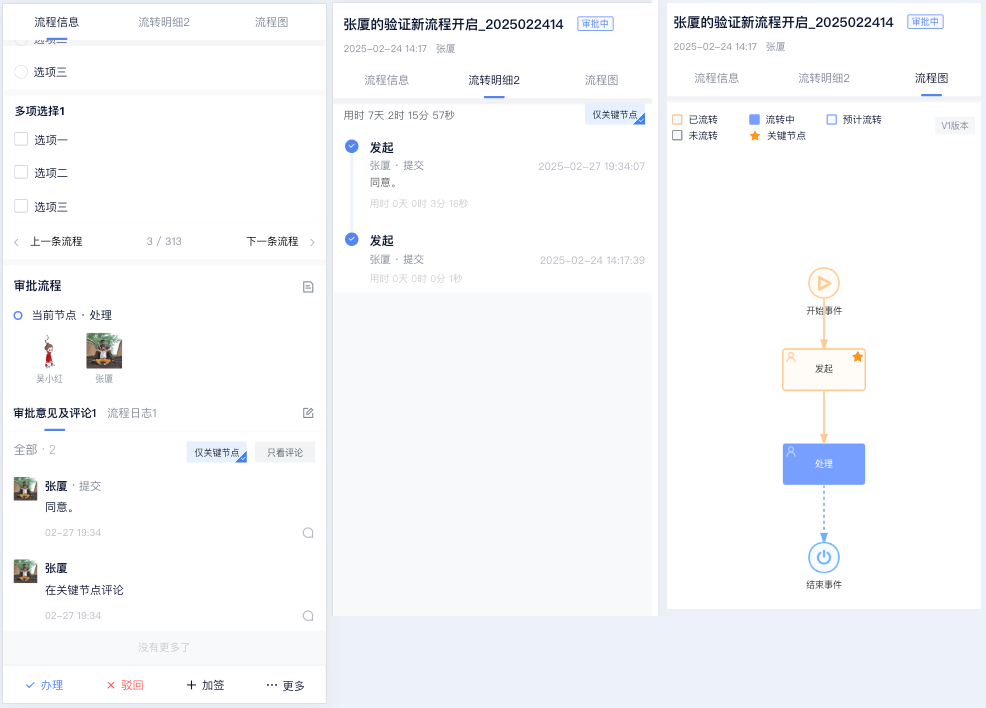This screenshot has height=708, width=986.
Task: Click the 办理 button
Action: tap(44, 685)
